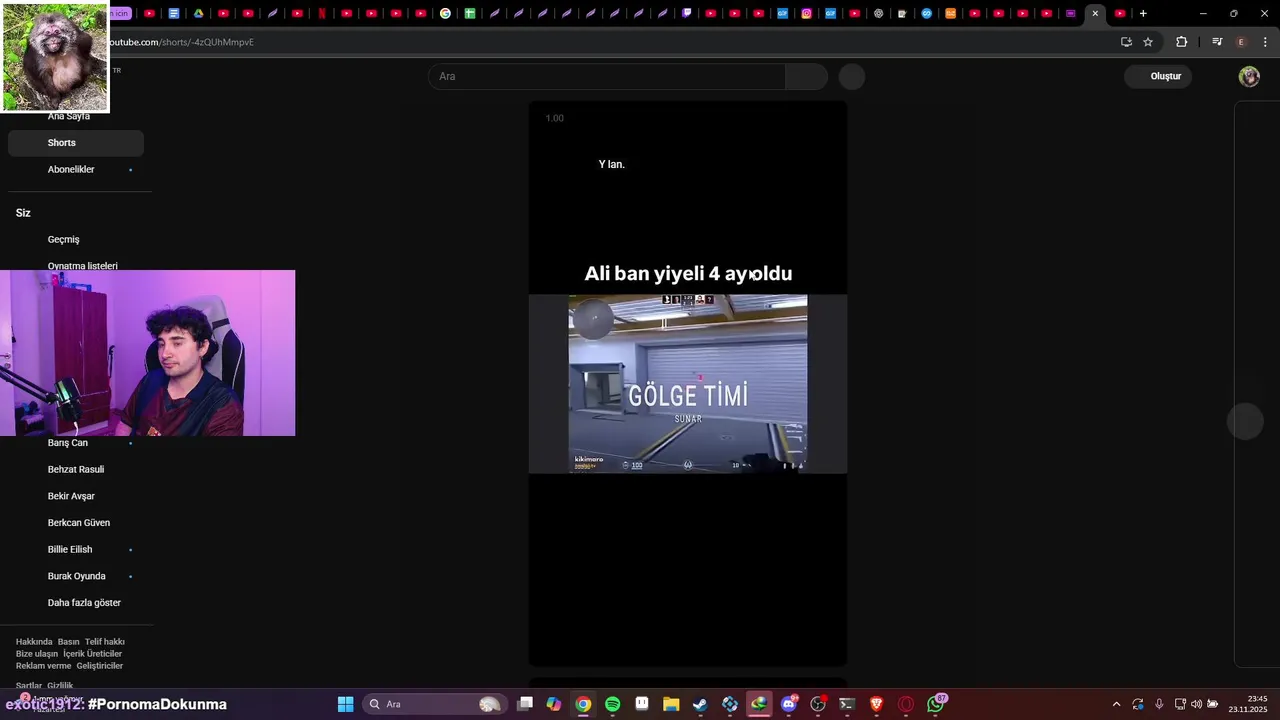Open Task View on the taskbar

(x=525, y=704)
